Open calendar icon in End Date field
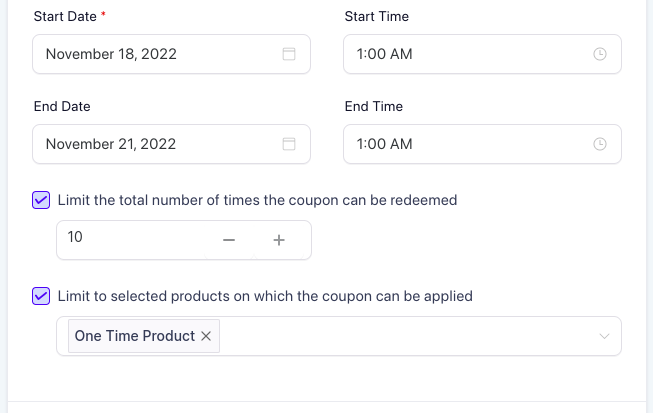Image resolution: width=653 pixels, height=413 pixels. 289,144
